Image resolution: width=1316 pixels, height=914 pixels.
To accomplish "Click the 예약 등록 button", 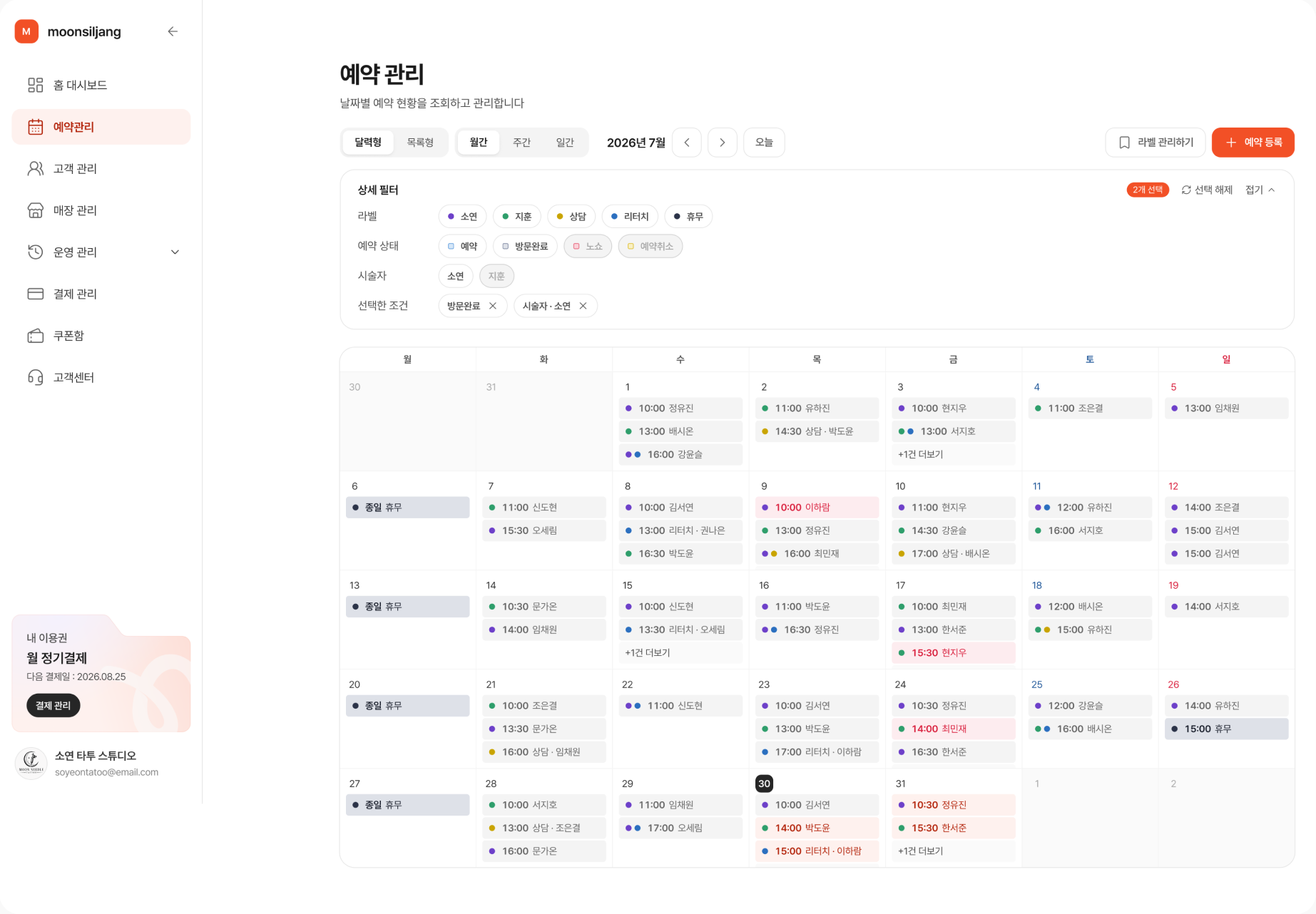I will tap(1253, 143).
